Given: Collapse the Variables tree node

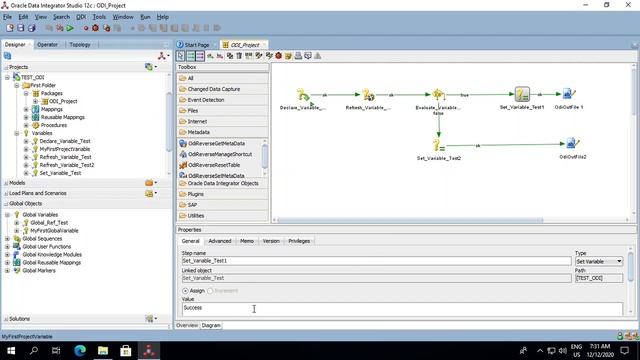Looking at the screenshot, I should [x=17, y=133].
